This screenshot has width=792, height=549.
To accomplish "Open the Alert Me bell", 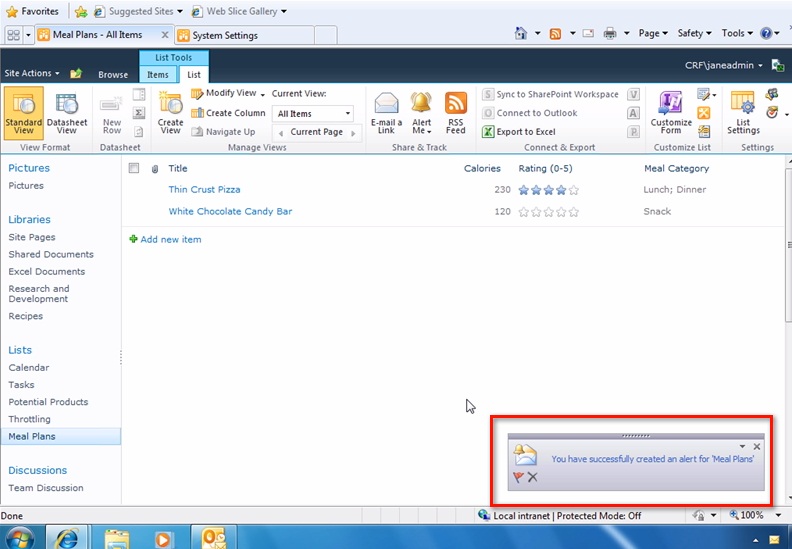I will 421,113.
